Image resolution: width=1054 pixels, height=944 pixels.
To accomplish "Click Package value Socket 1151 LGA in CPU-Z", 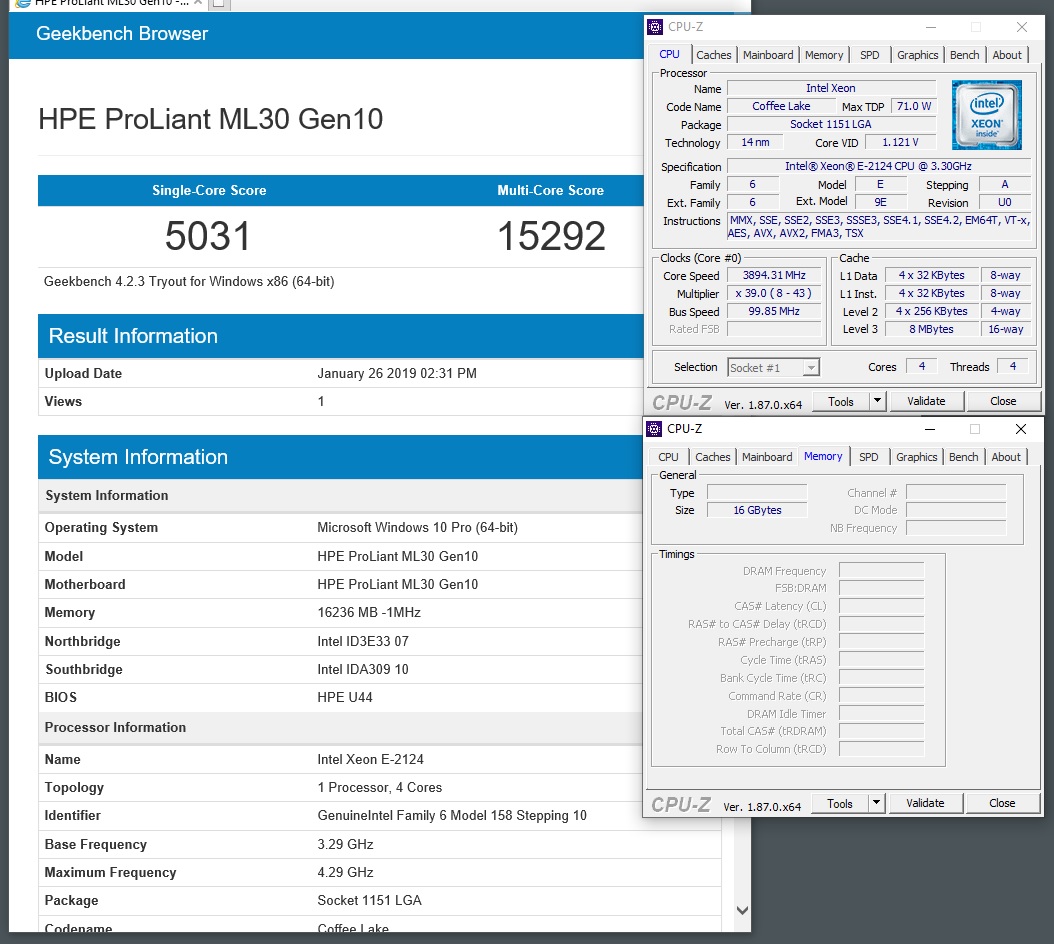I will [x=831, y=124].
